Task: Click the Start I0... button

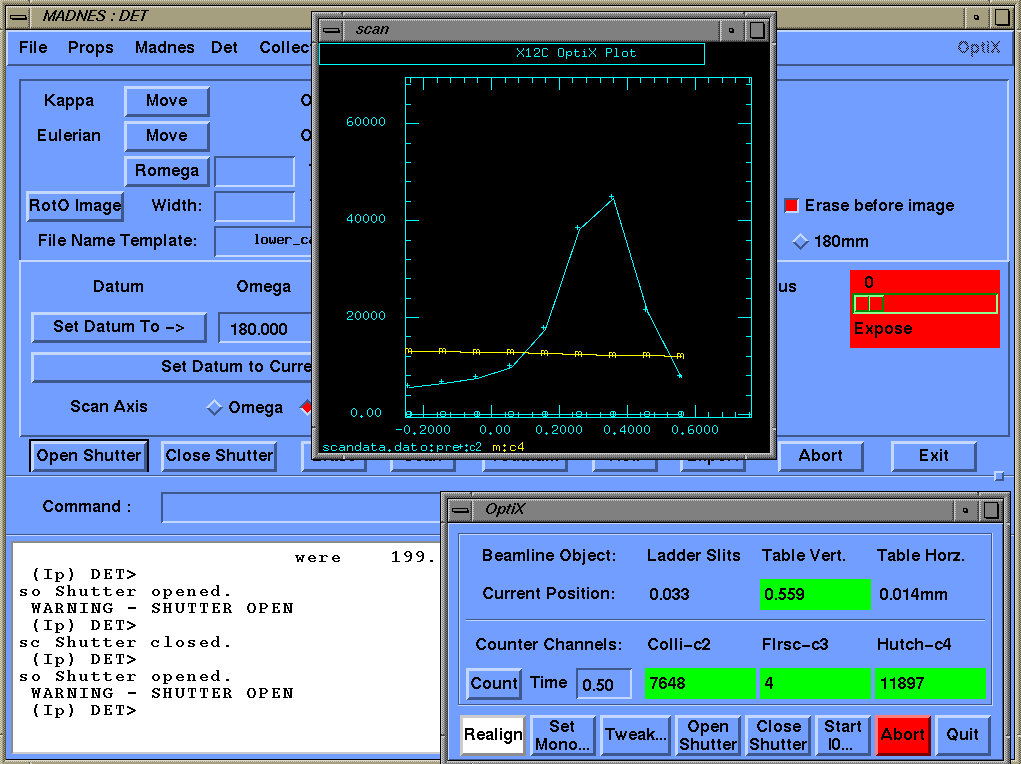Action: pos(843,735)
